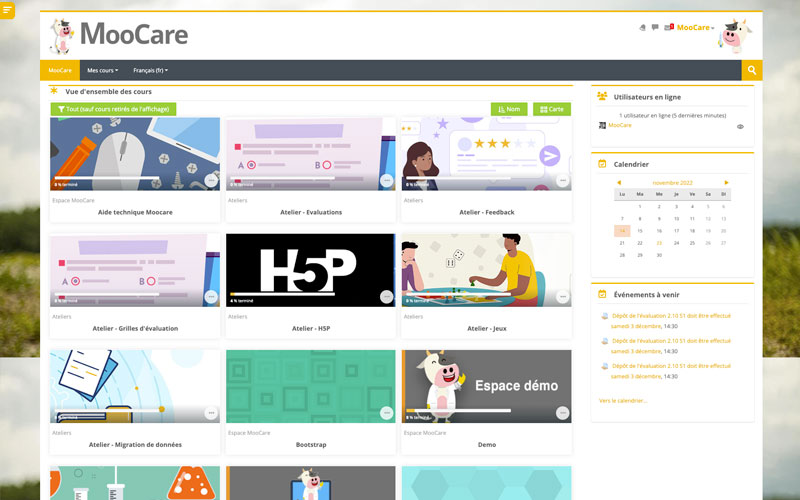Click the MooCare user link in online users

click(x=619, y=126)
